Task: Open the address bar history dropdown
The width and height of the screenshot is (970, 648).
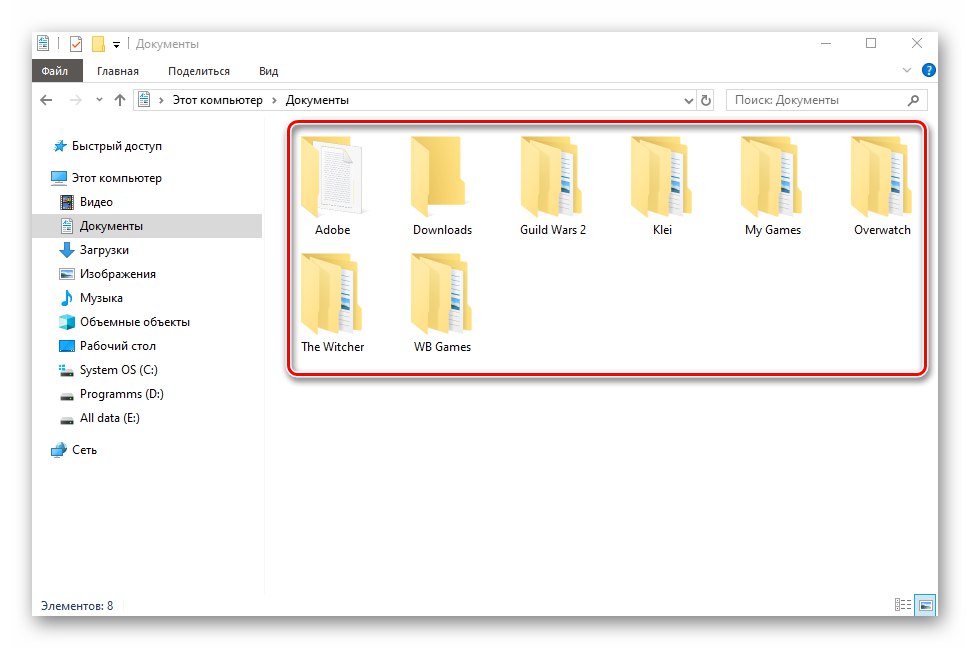Action: (688, 99)
